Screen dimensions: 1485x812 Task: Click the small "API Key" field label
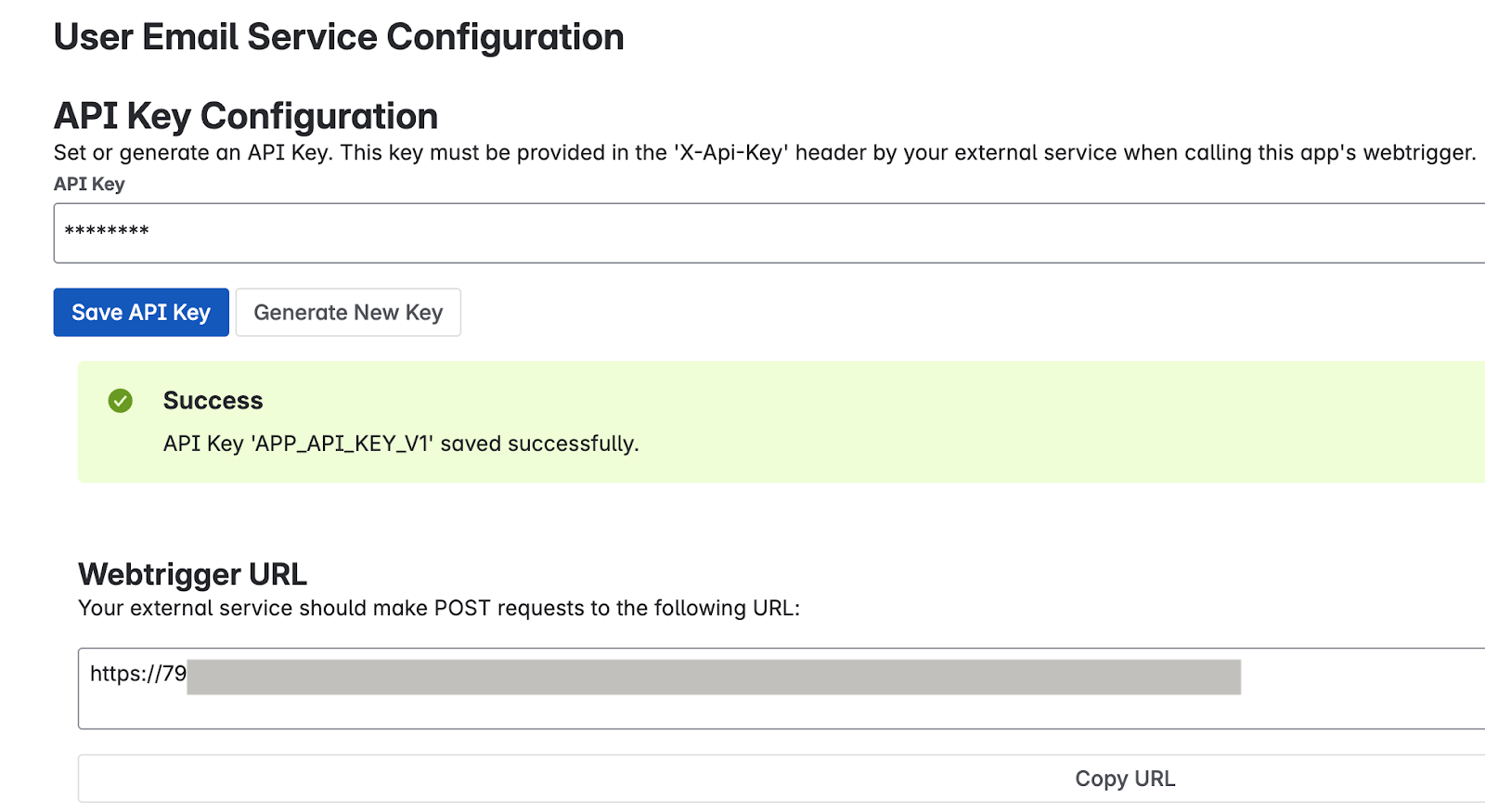click(x=89, y=184)
